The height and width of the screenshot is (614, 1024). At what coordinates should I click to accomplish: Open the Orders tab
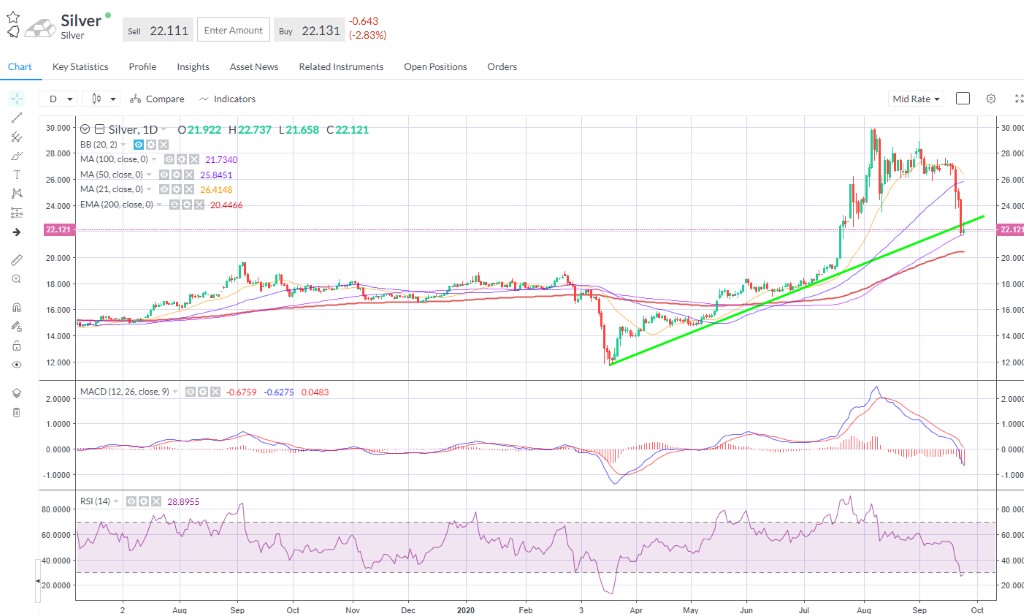(x=502, y=67)
